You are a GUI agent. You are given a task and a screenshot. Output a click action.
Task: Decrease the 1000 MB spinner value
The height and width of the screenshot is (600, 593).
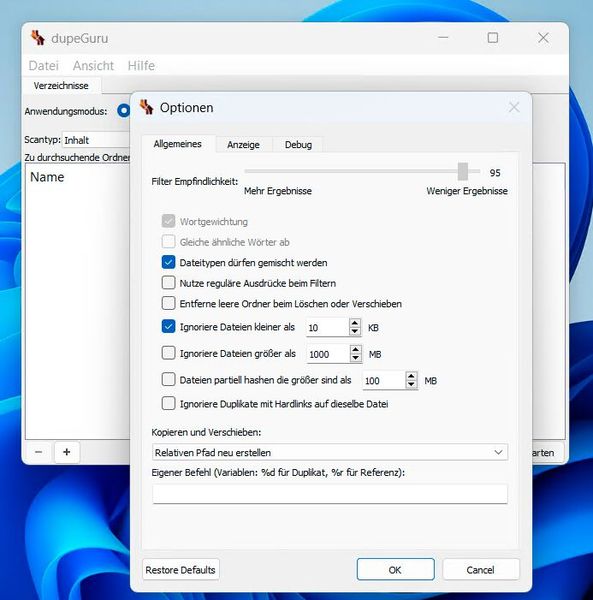356,358
